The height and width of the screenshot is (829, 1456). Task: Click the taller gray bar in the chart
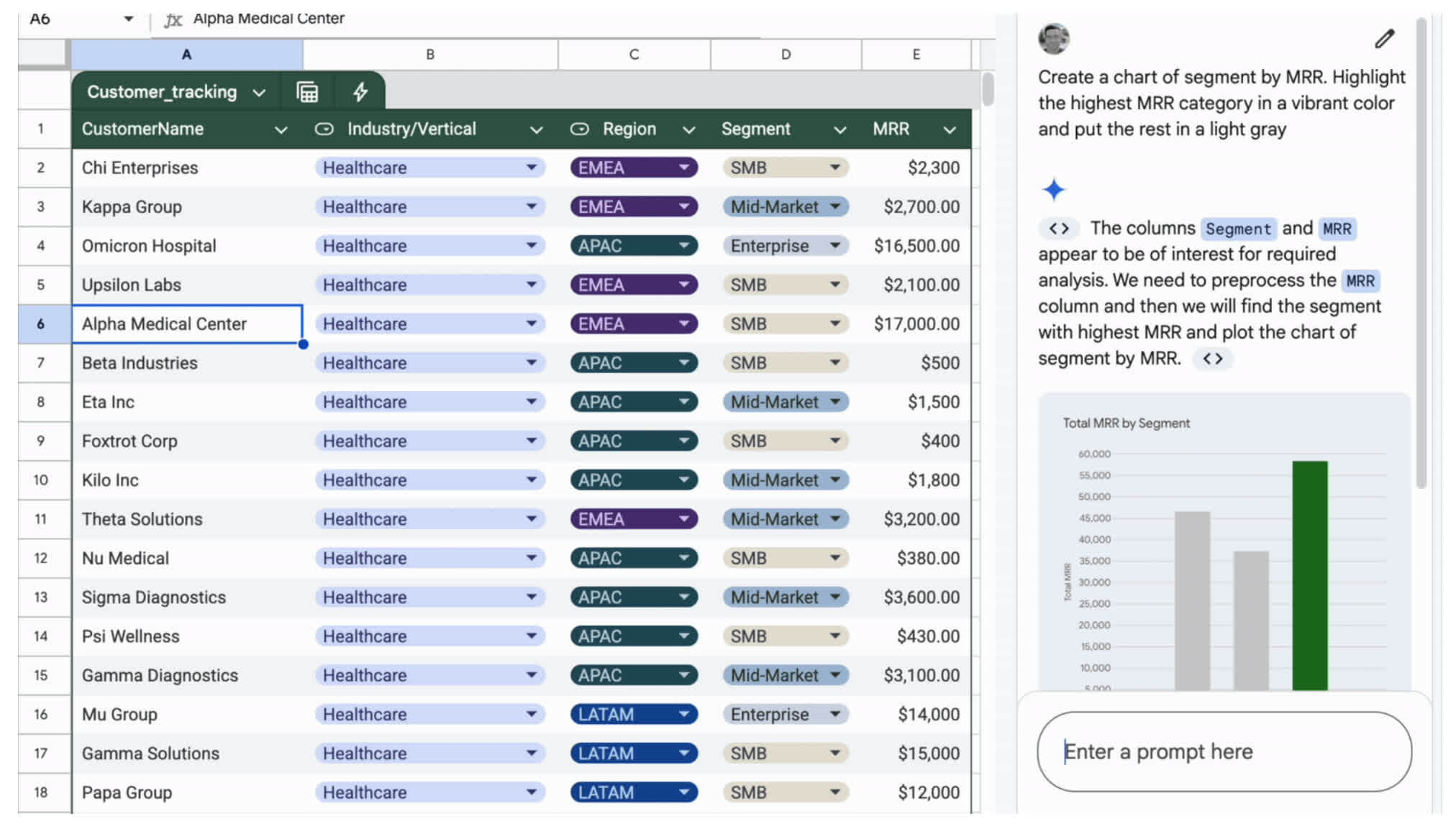pyautogui.click(x=1192, y=600)
